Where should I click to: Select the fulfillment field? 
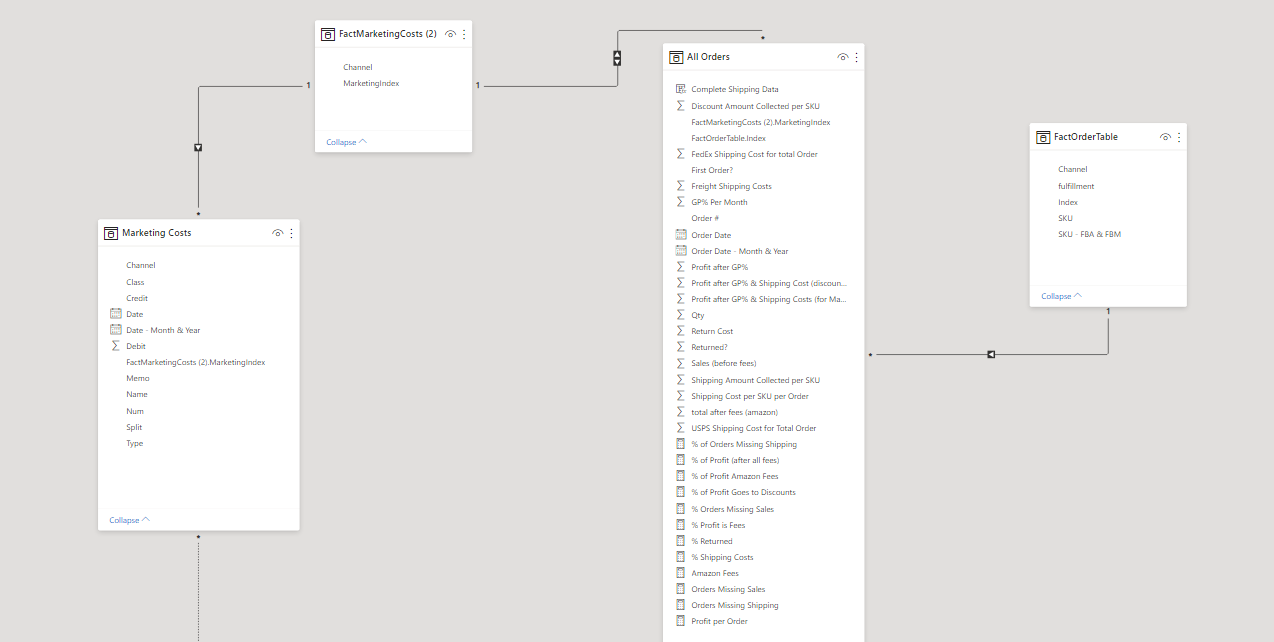point(1076,186)
